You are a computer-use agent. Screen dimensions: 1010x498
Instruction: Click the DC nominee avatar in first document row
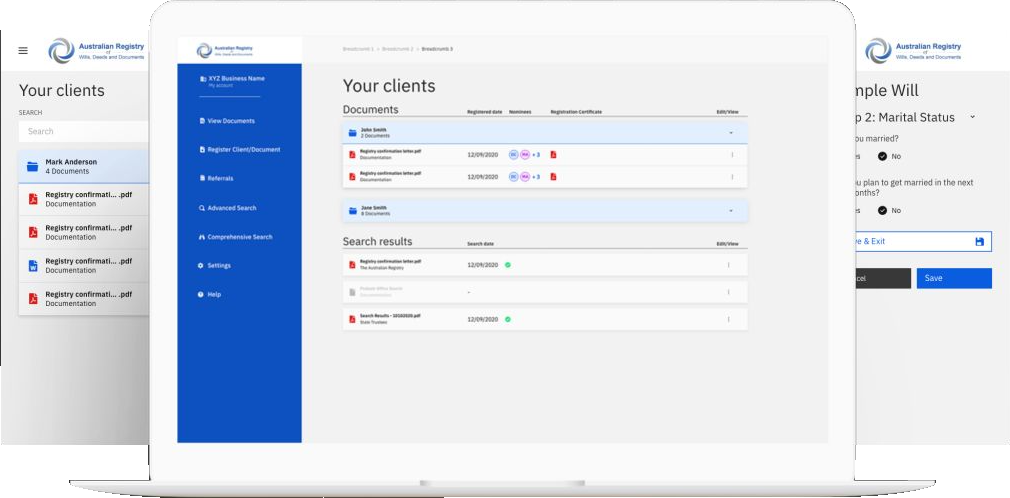pyautogui.click(x=514, y=155)
